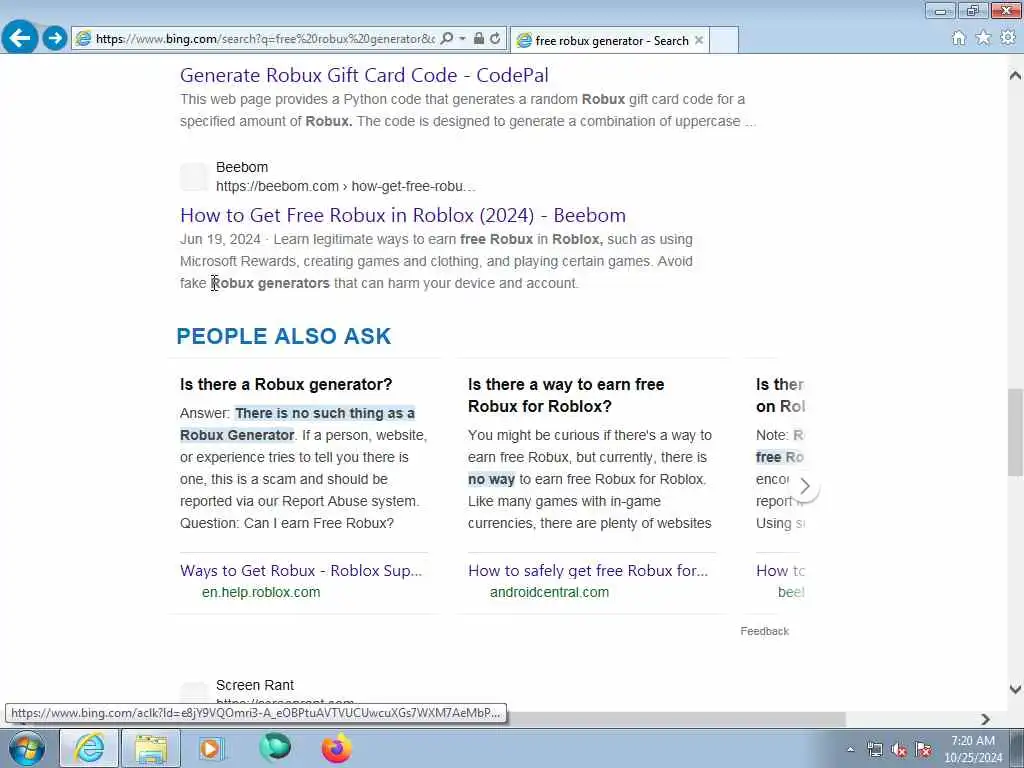Open the File Explorer taskbar icon
Screen dimensions: 1024x768
pyautogui.click(x=151, y=748)
